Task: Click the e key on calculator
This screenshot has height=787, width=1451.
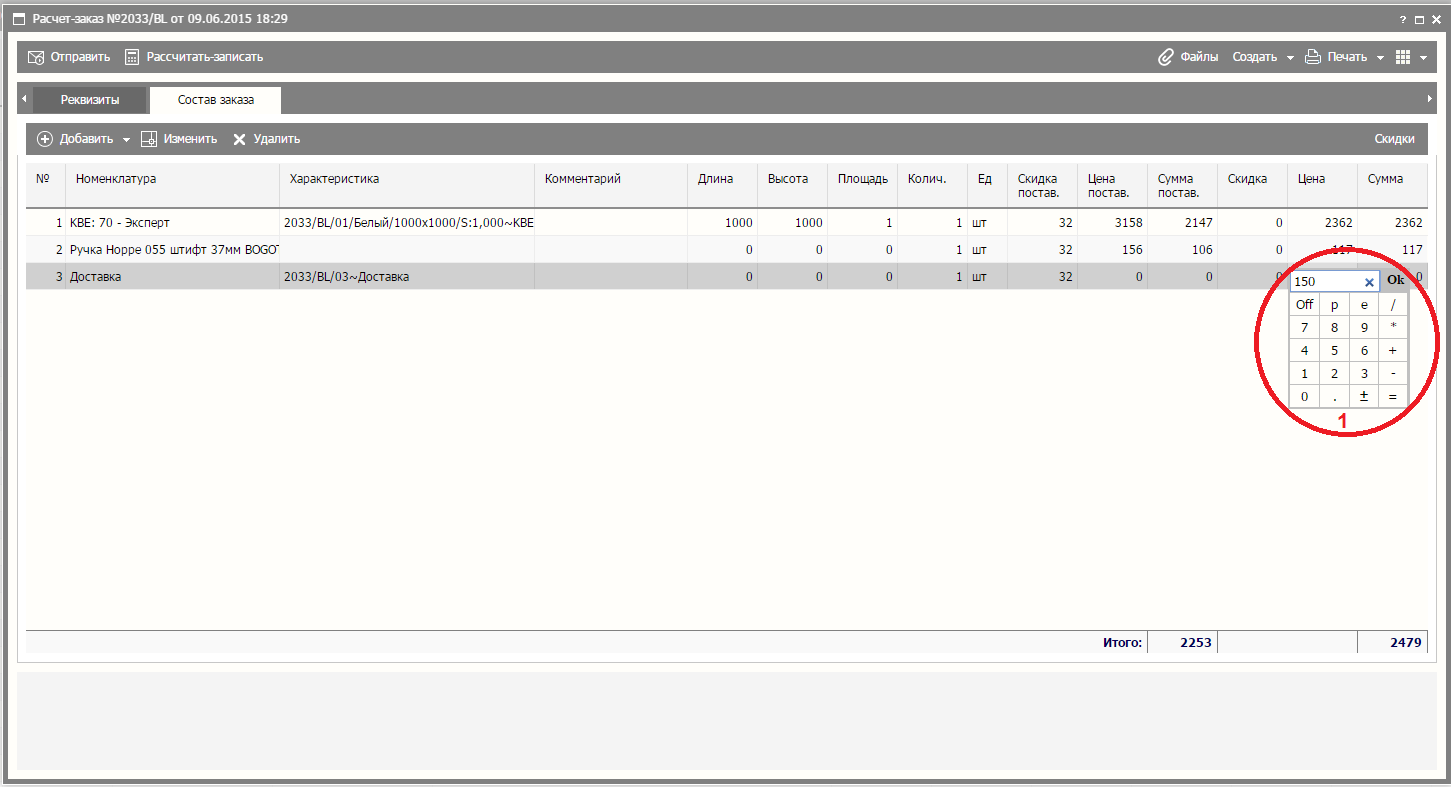Action: click(x=1364, y=304)
